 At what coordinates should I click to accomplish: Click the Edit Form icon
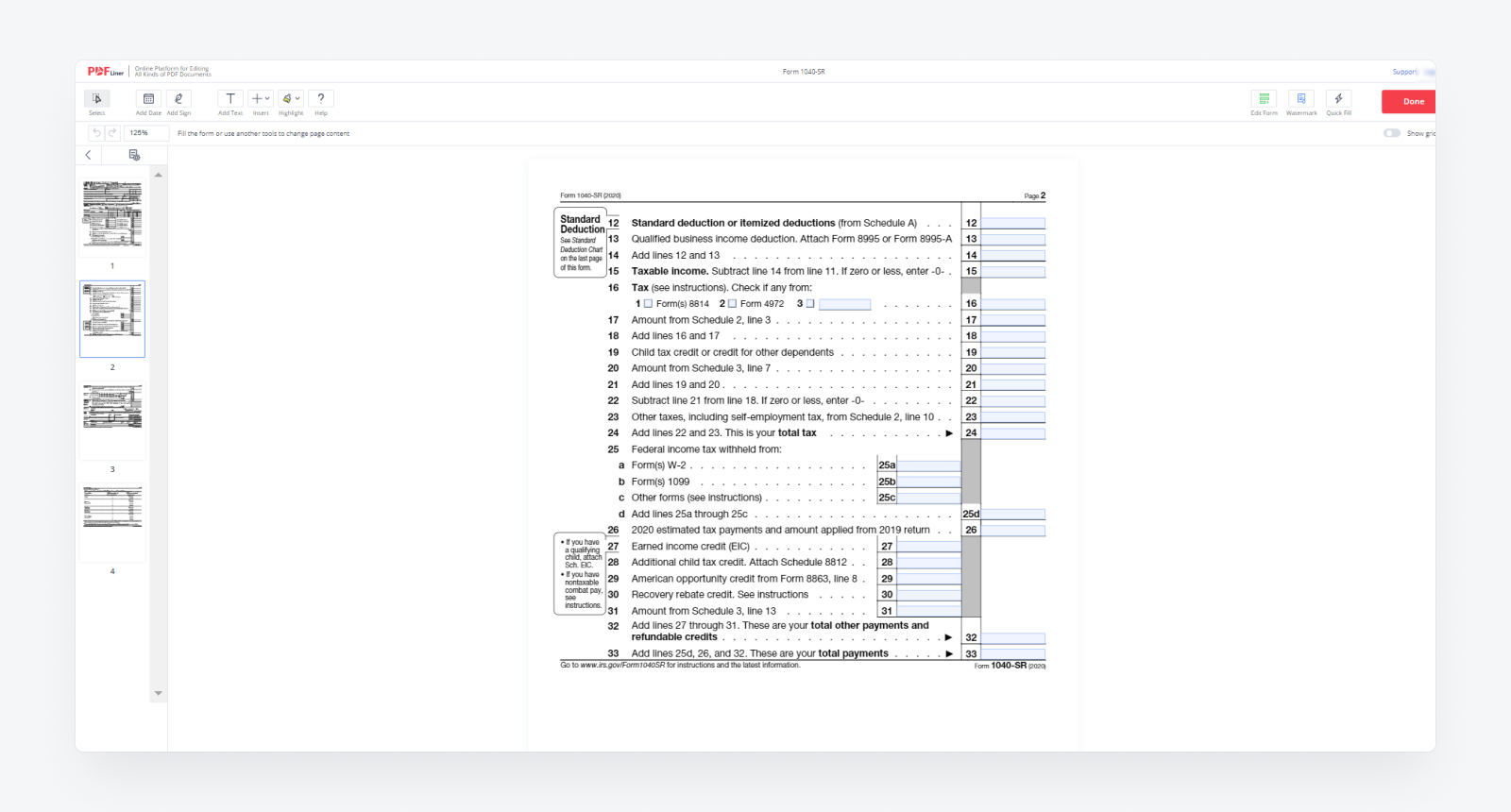[1264, 98]
